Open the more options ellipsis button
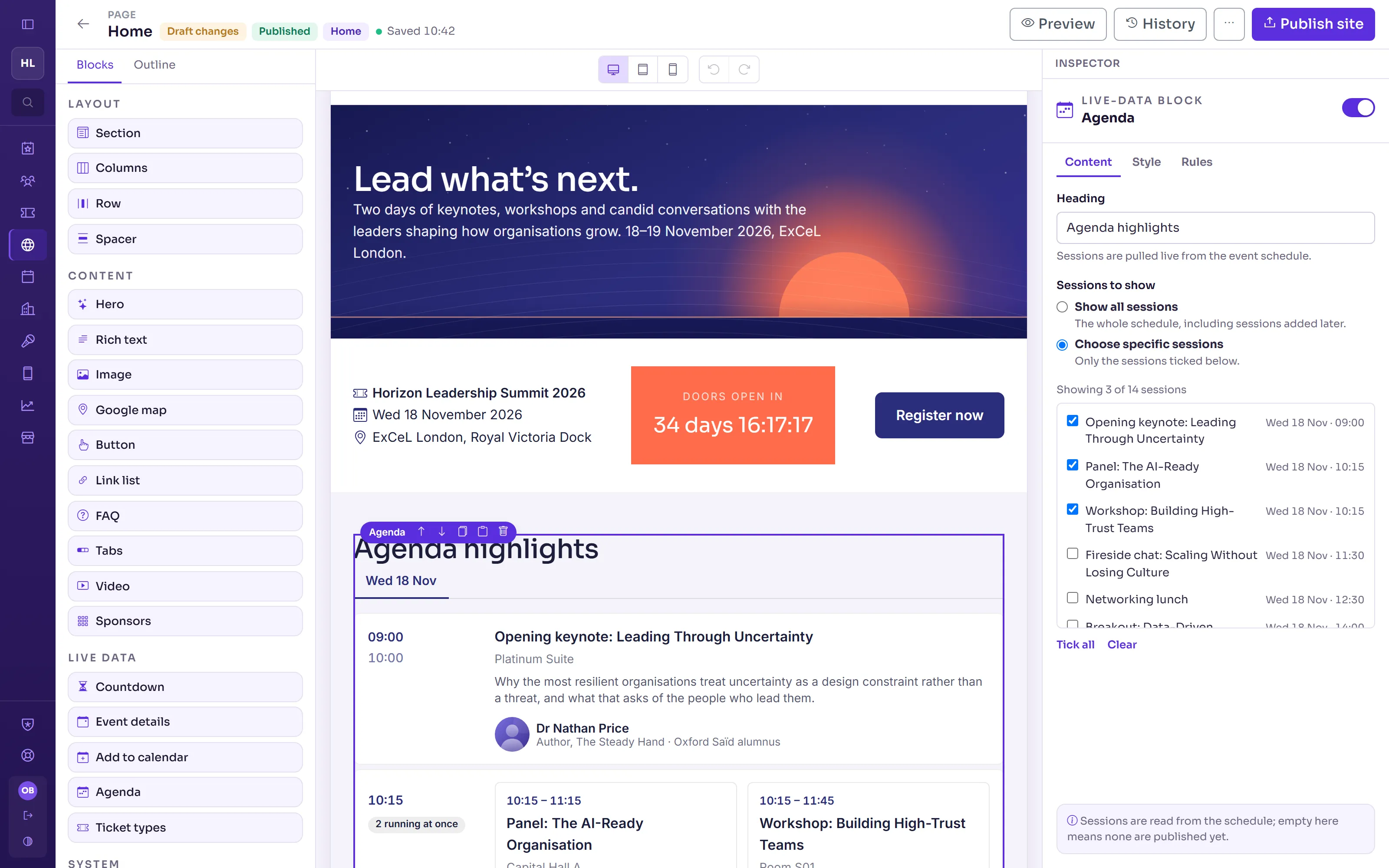1389x868 pixels. point(1229,24)
